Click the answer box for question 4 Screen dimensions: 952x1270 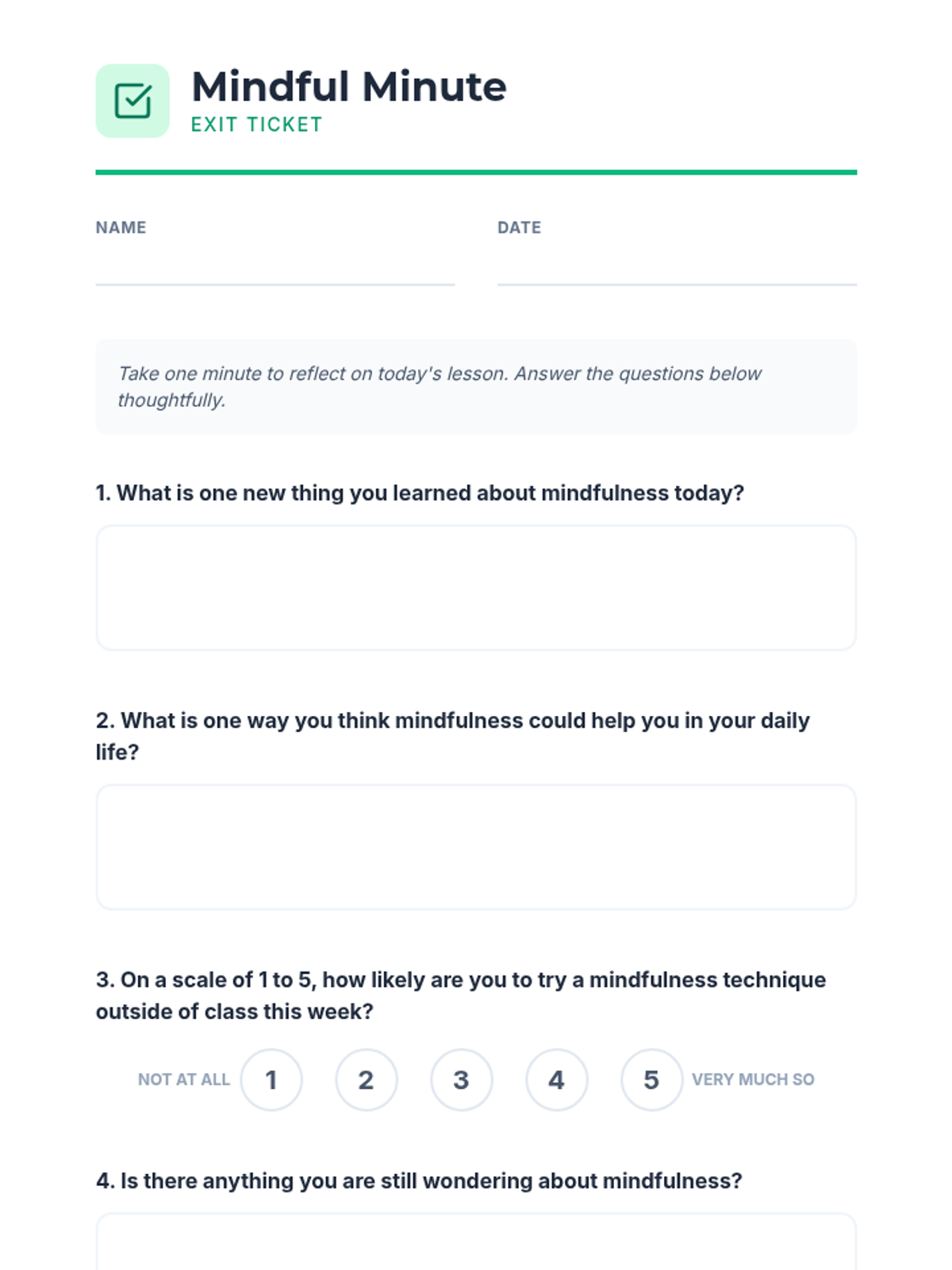[x=476, y=1242]
